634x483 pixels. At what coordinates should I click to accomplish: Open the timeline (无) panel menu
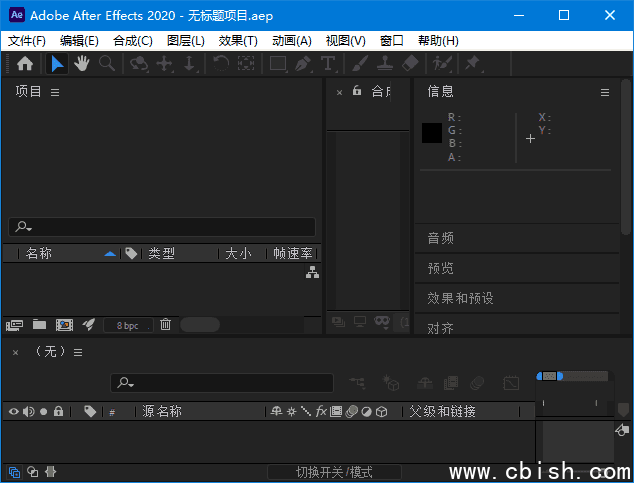[x=78, y=352]
